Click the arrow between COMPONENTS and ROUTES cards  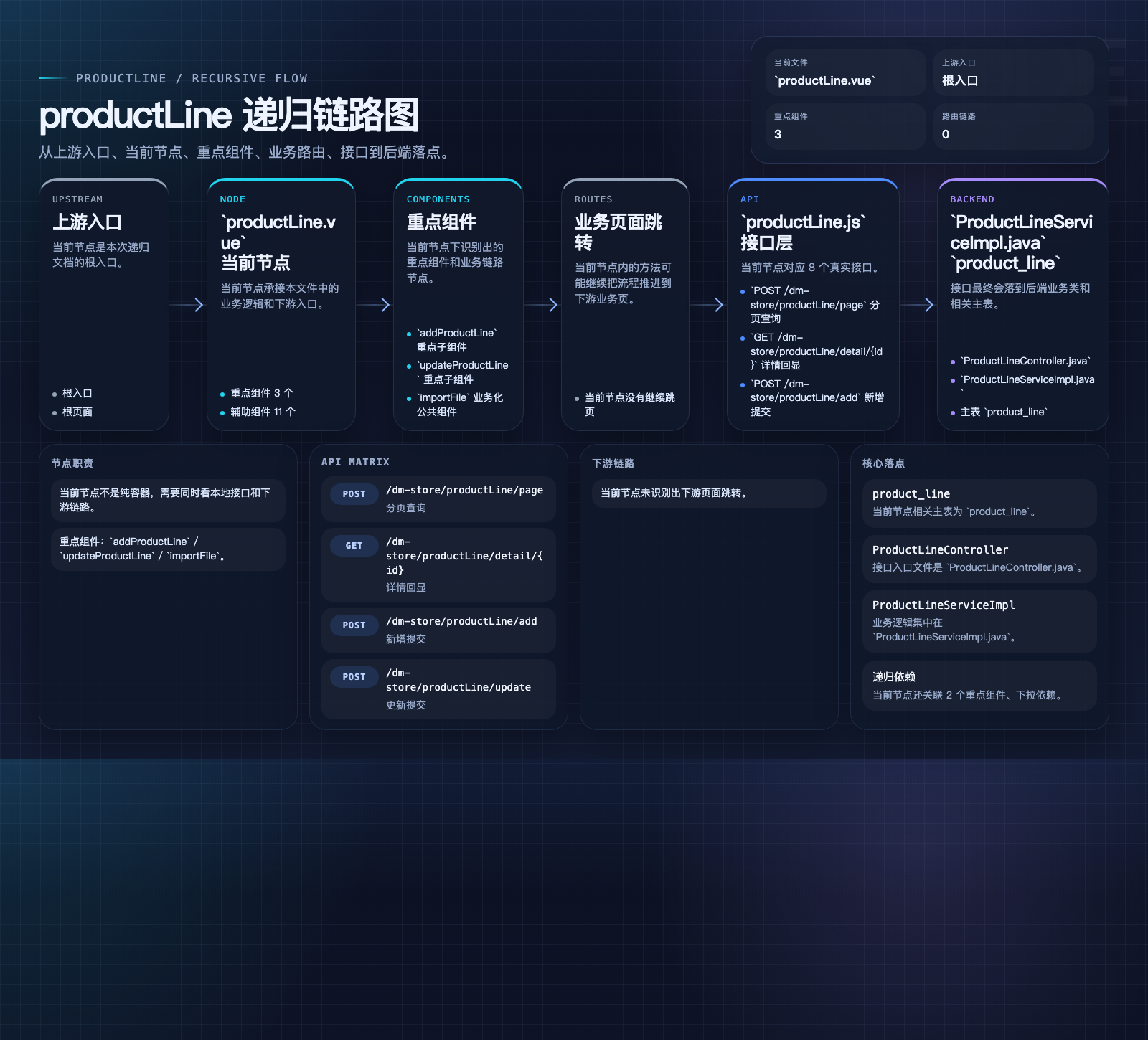(x=542, y=305)
